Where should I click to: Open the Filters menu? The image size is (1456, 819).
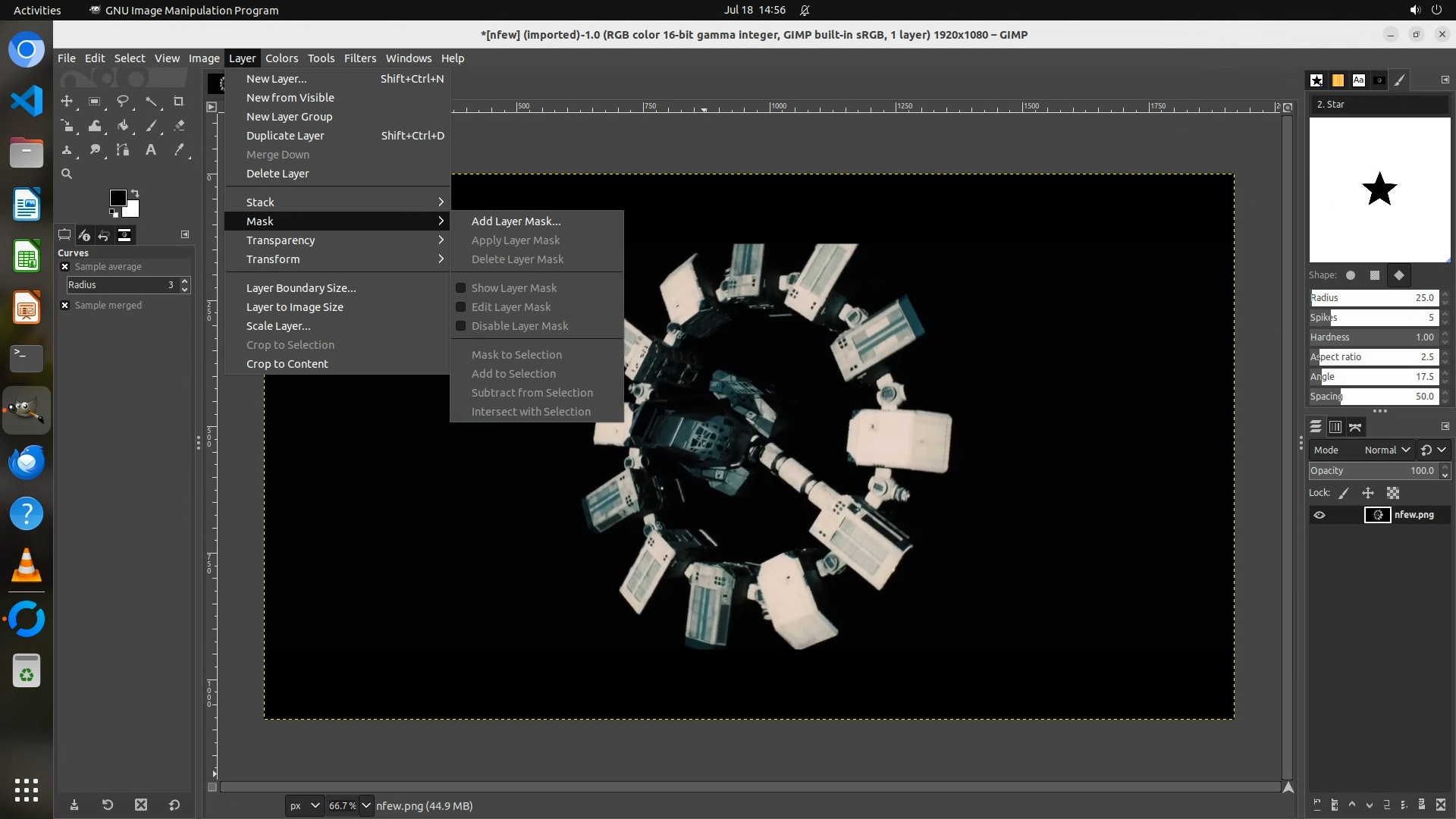tap(359, 58)
